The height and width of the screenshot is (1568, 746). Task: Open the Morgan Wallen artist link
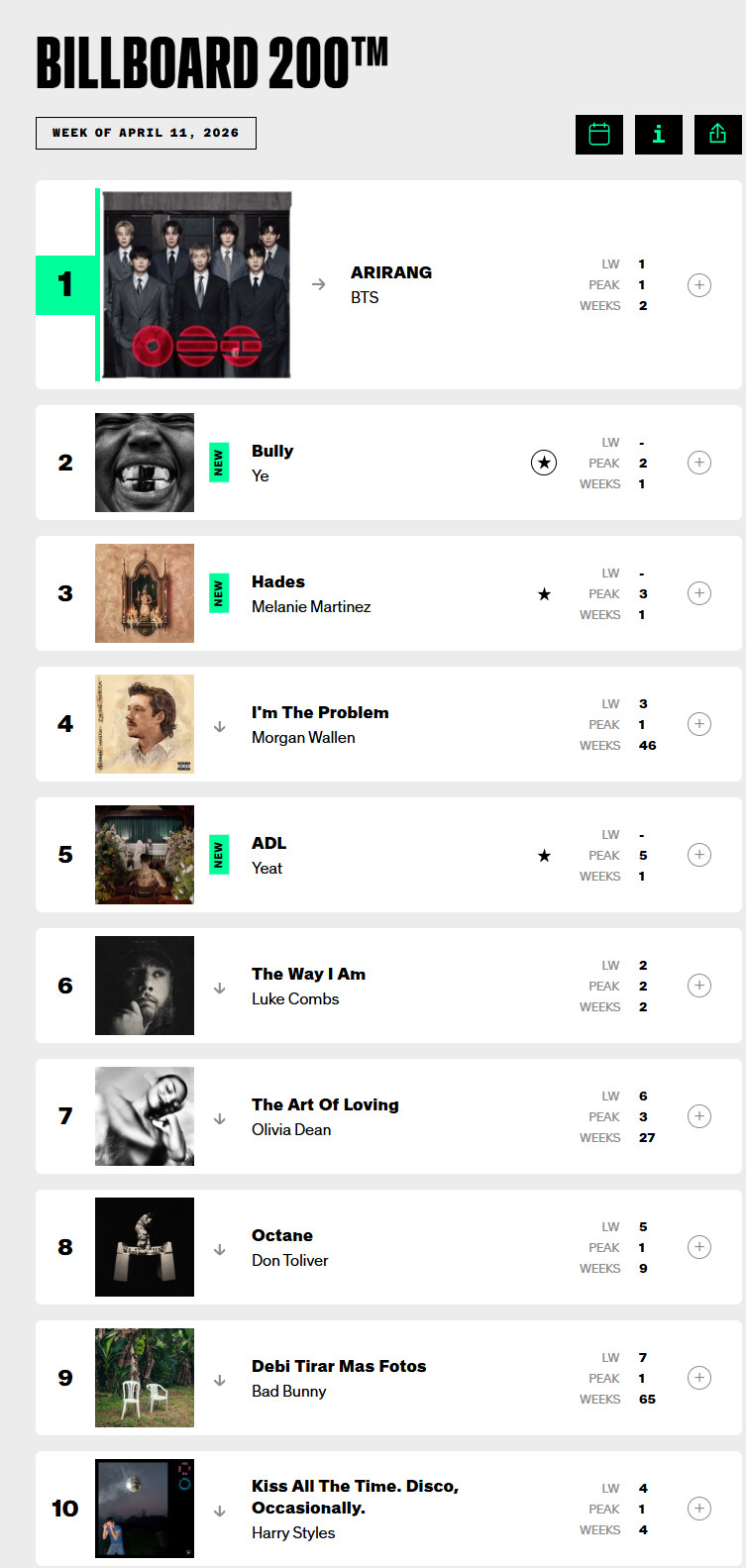(x=303, y=737)
